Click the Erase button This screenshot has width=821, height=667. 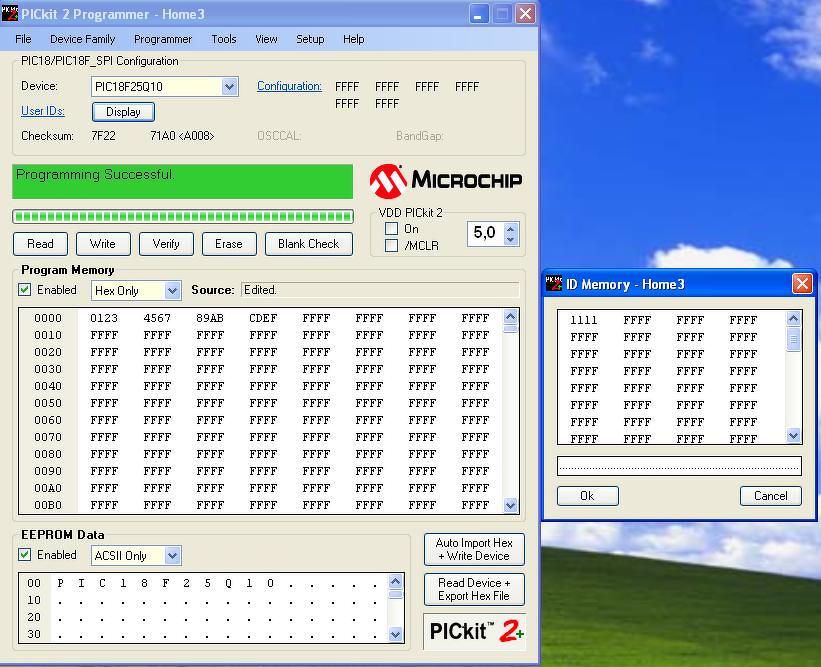click(229, 244)
